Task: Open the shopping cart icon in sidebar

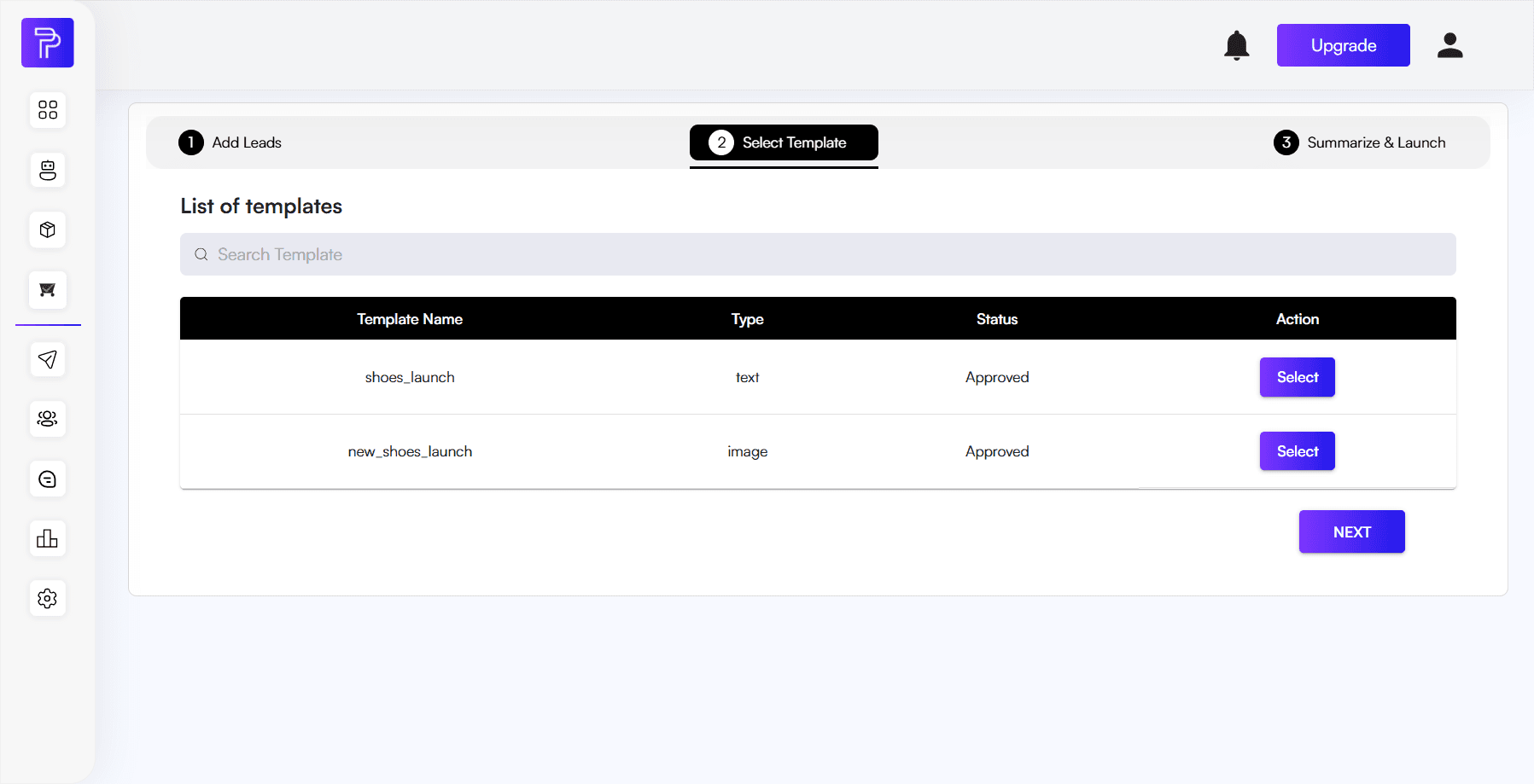Action: (x=48, y=290)
